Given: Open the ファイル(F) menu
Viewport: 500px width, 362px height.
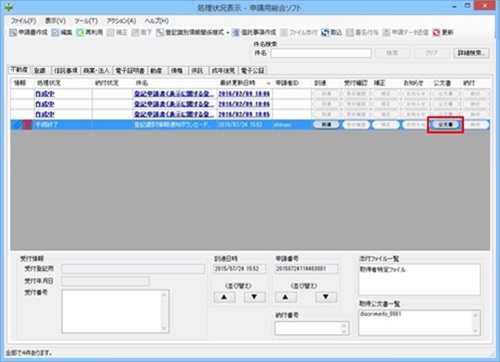Looking at the screenshot, I should click(x=23, y=21).
